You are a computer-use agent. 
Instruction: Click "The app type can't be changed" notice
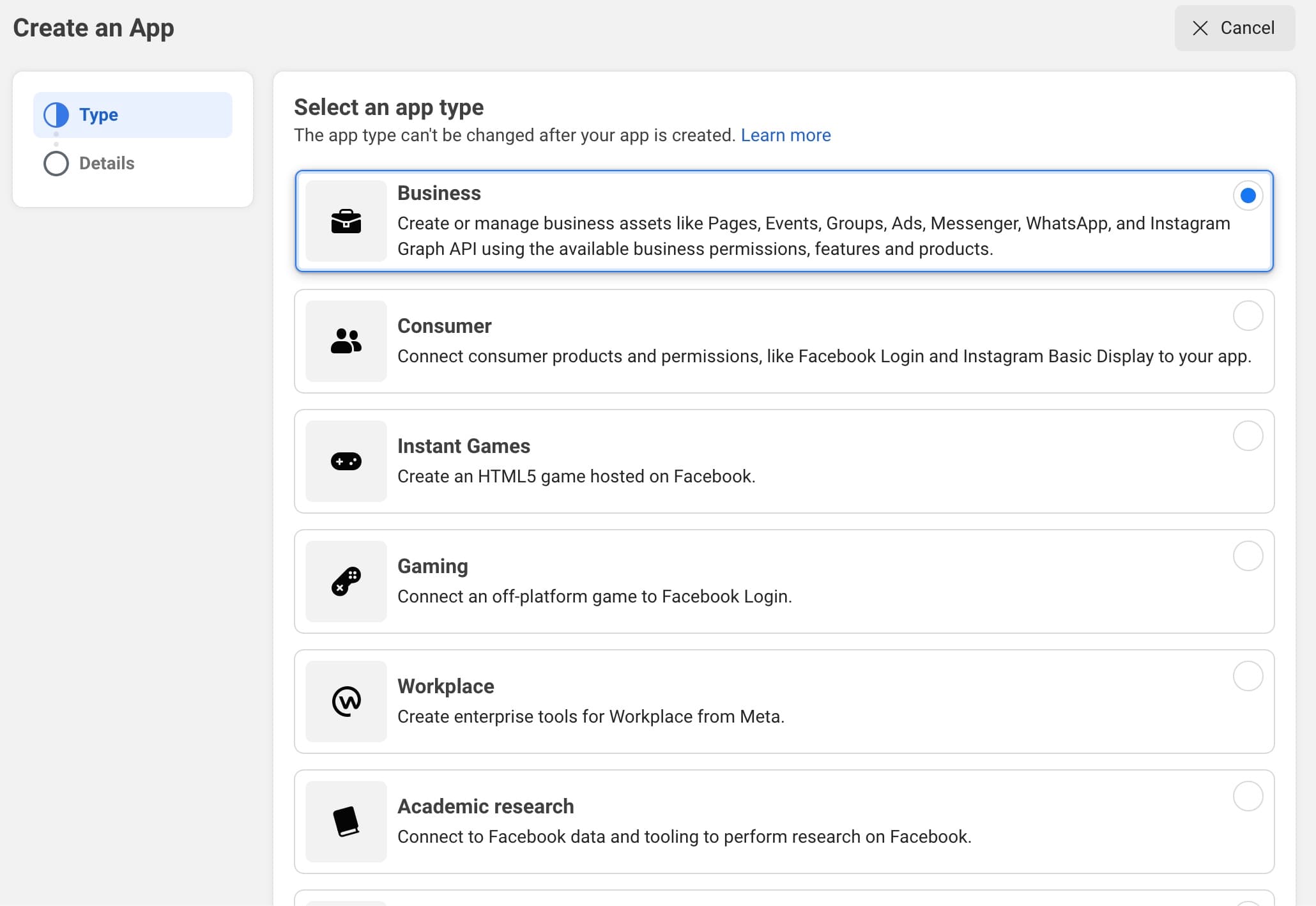point(515,135)
